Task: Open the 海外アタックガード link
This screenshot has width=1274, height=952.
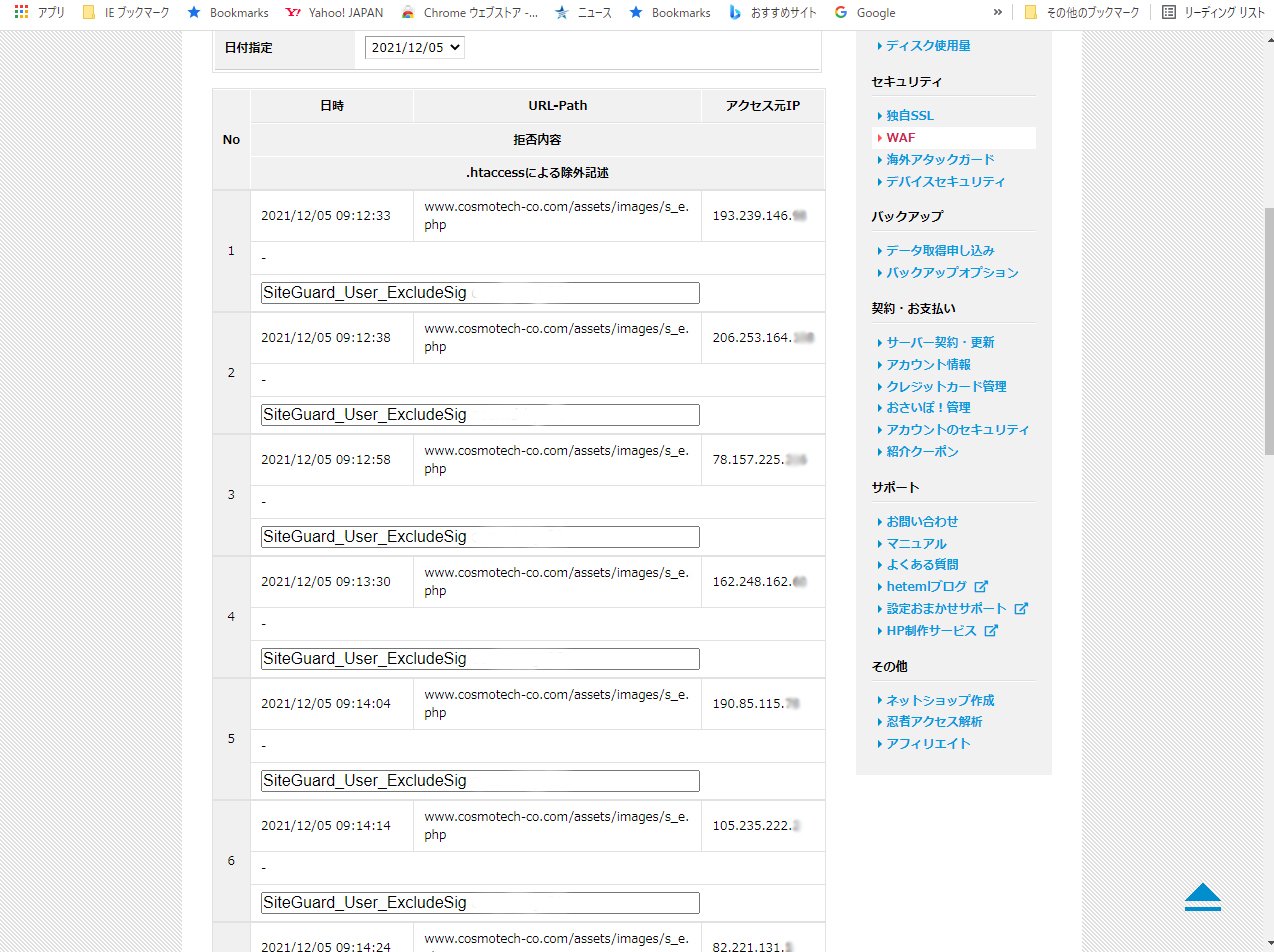Action: pyautogui.click(x=939, y=160)
